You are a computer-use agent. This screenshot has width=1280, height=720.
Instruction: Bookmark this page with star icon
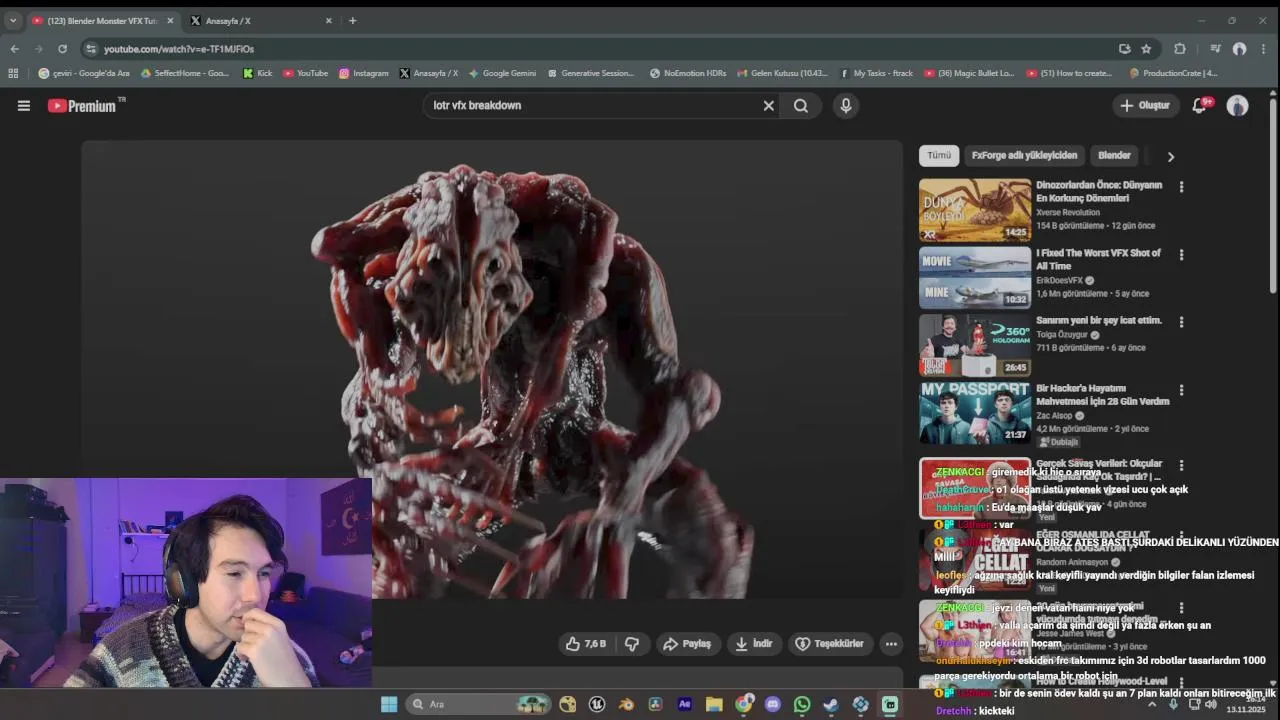pyautogui.click(x=1146, y=49)
